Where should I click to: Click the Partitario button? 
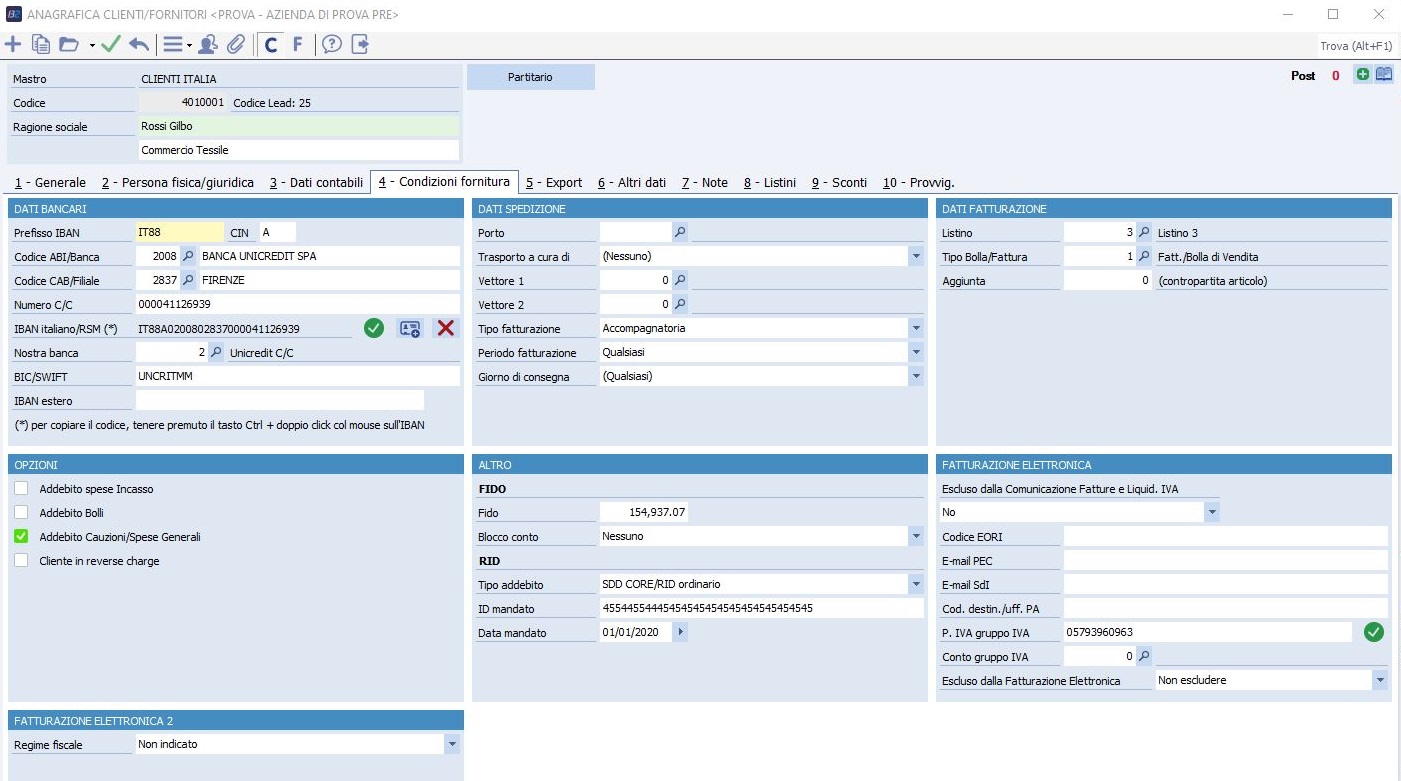coord(531,77)
